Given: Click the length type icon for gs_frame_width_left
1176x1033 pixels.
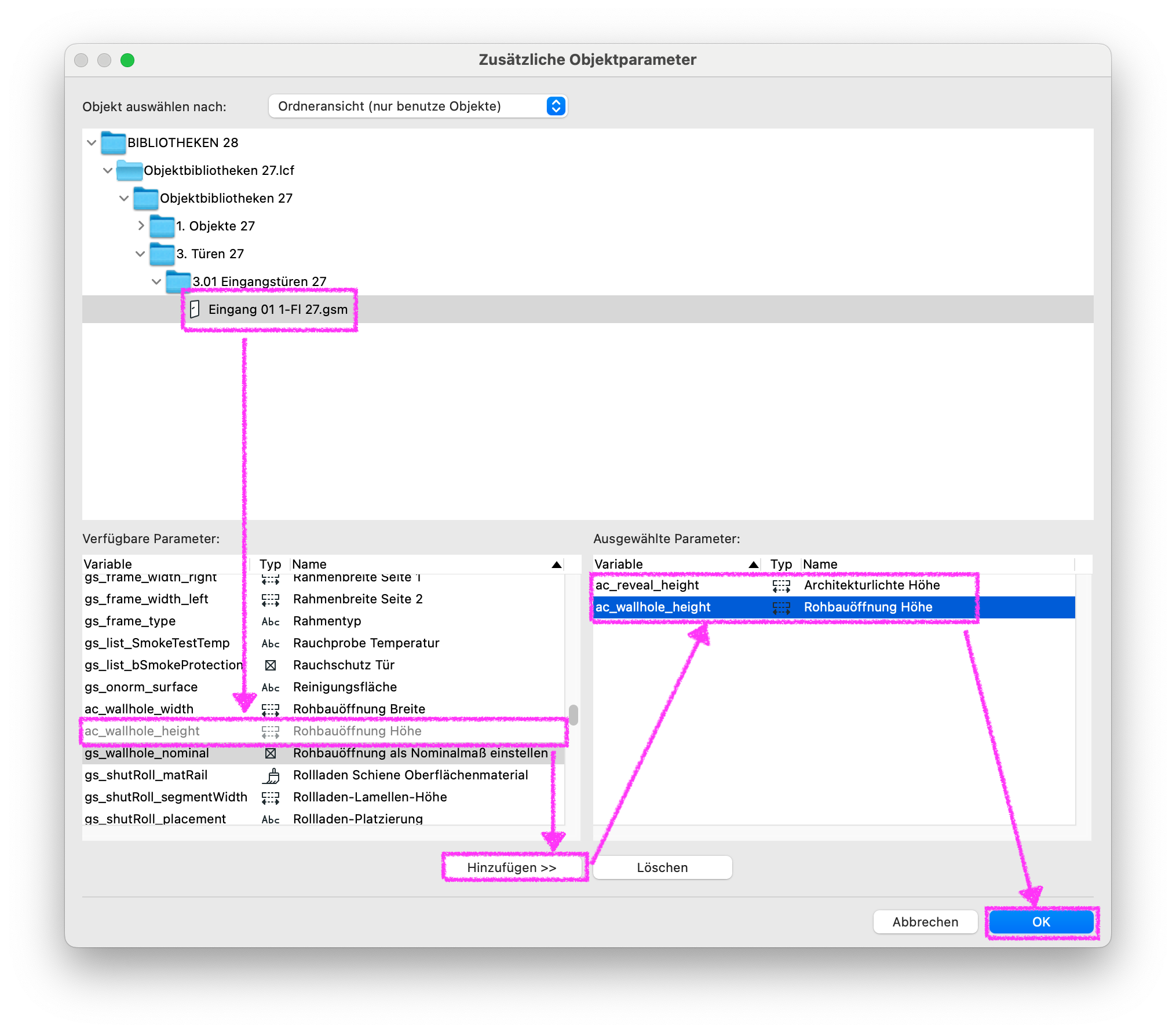Looking at the screenshot, I should coord(271,599).
